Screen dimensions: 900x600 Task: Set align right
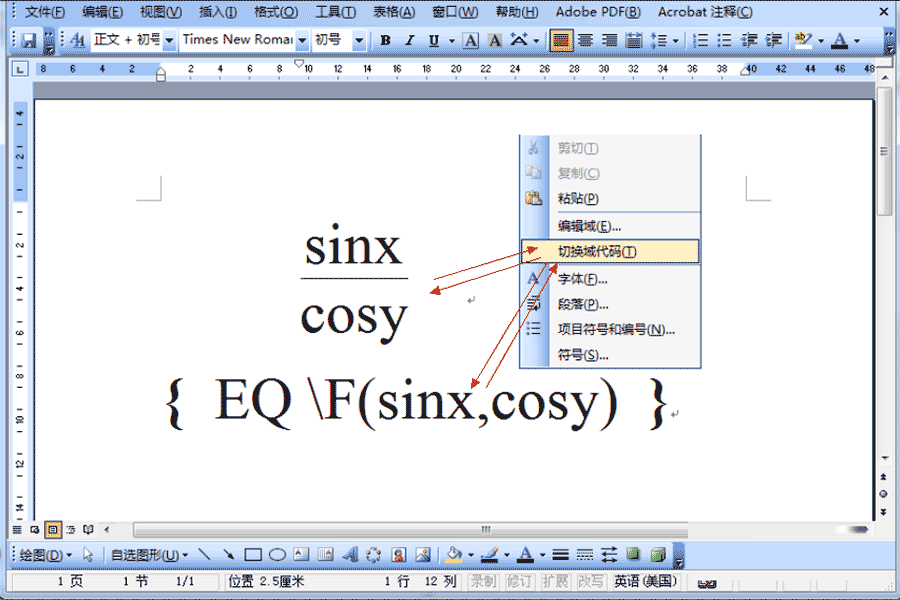(609, 40)
